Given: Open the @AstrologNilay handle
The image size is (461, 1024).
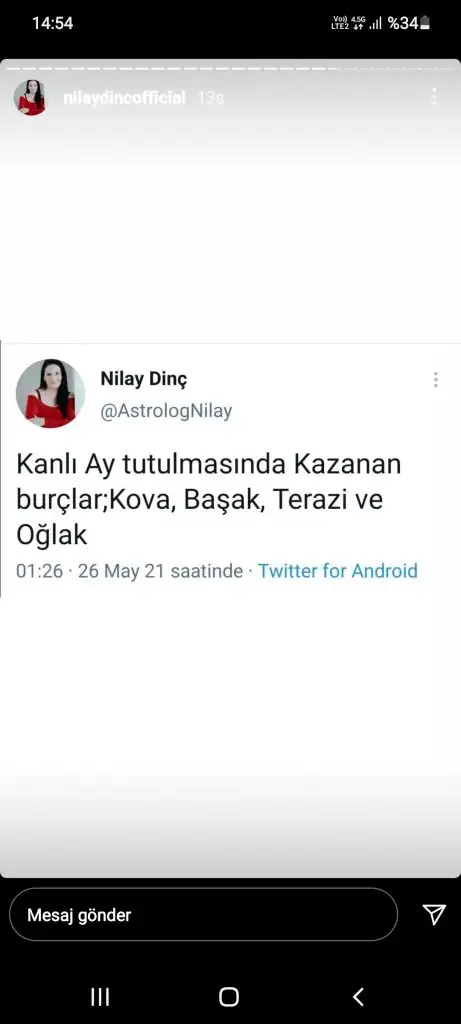Looking at the screenshot, I should pyautogui.click(x=166, y=411).
